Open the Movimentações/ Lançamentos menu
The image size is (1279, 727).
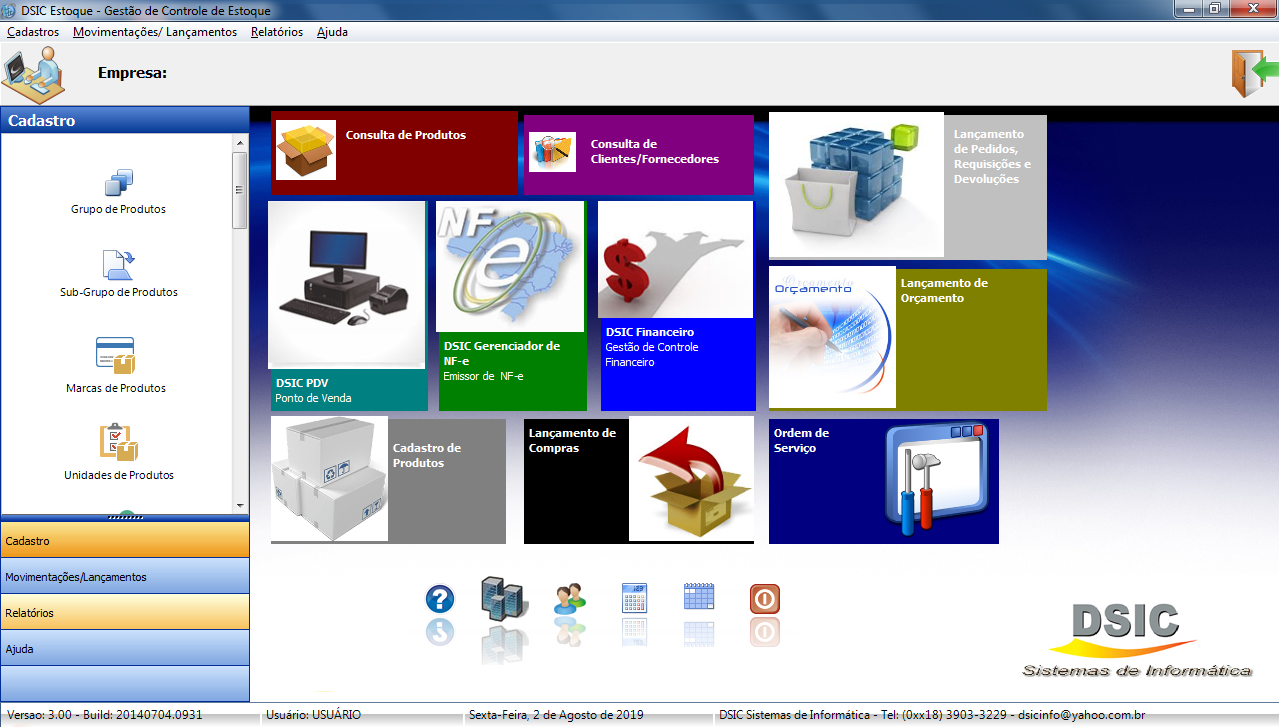(155, 32)
